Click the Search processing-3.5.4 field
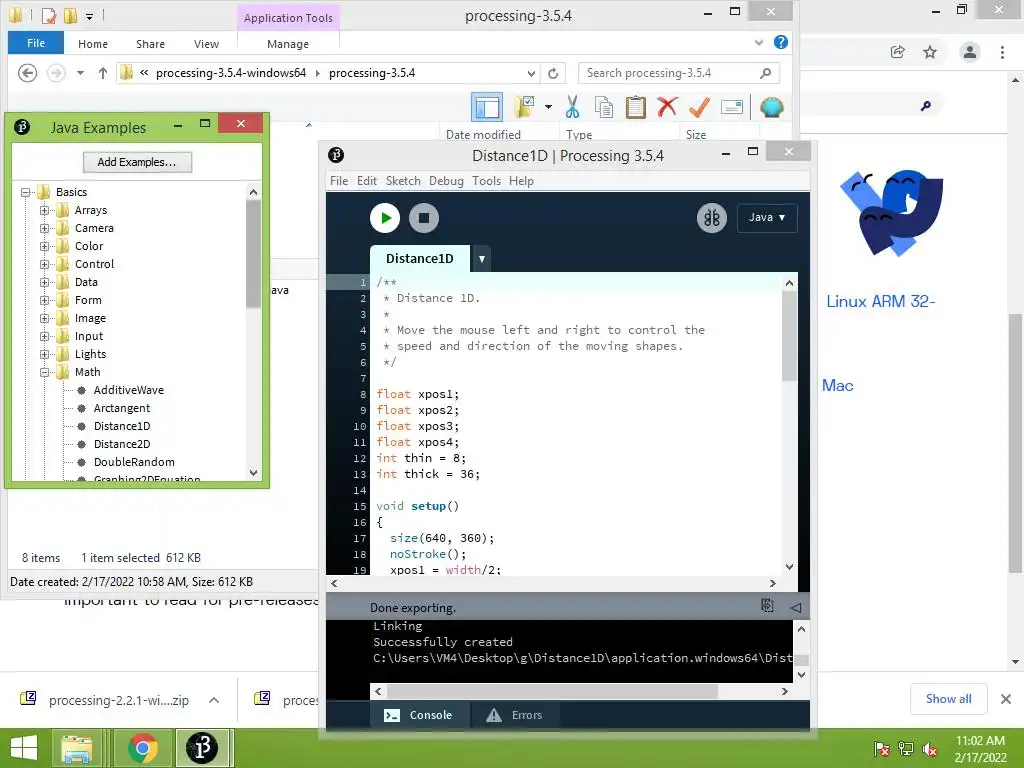 tap(679, 73)
